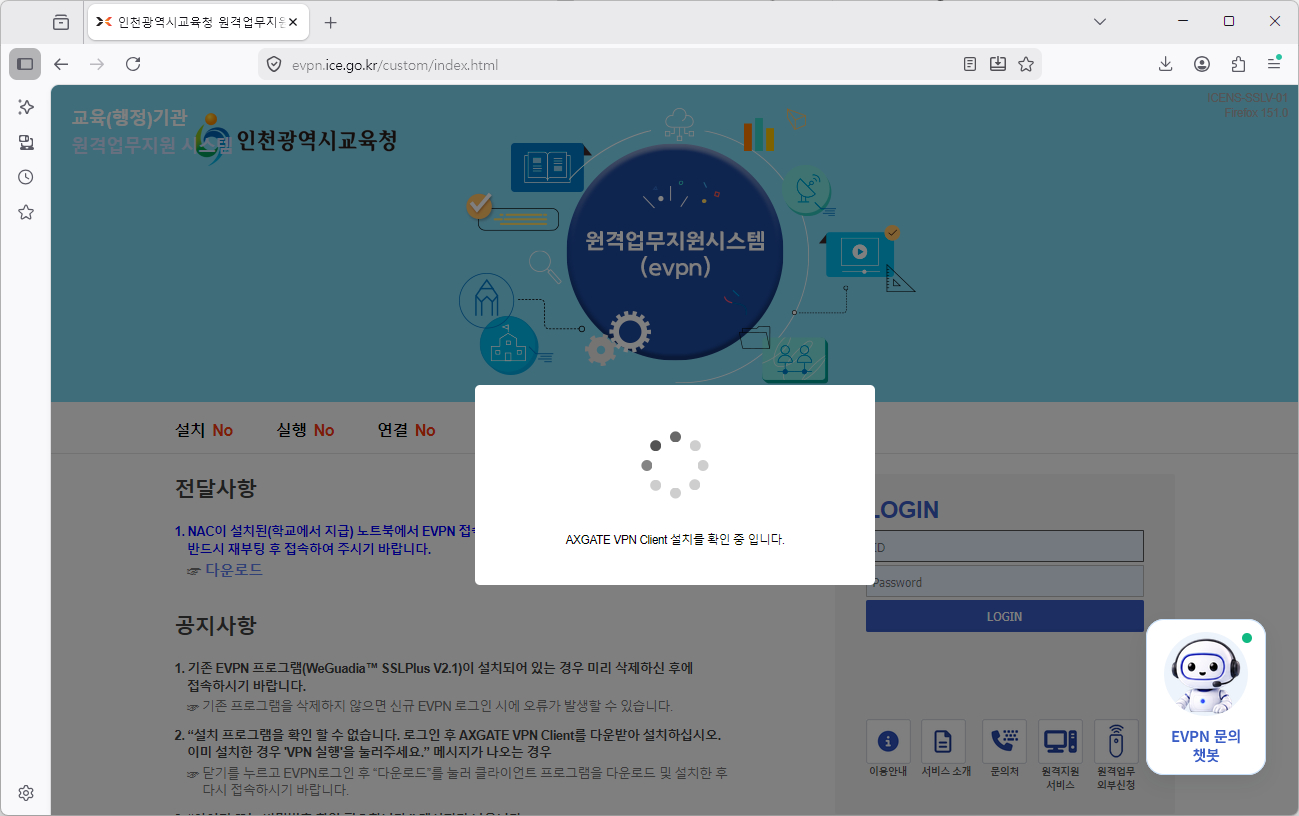Go forward to the next page
Image resolution: width=1299 pixels, height=816 pixels.
pyautogui.click(x=97, y=64)
